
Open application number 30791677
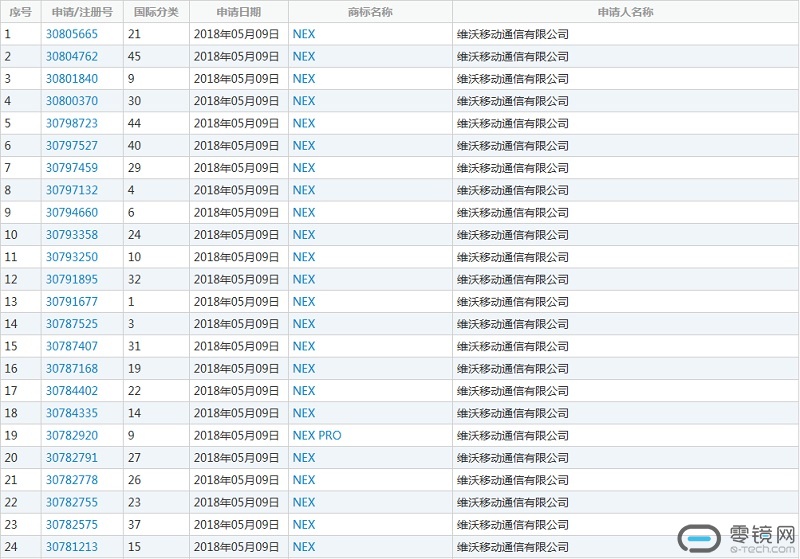click(71, 302)
